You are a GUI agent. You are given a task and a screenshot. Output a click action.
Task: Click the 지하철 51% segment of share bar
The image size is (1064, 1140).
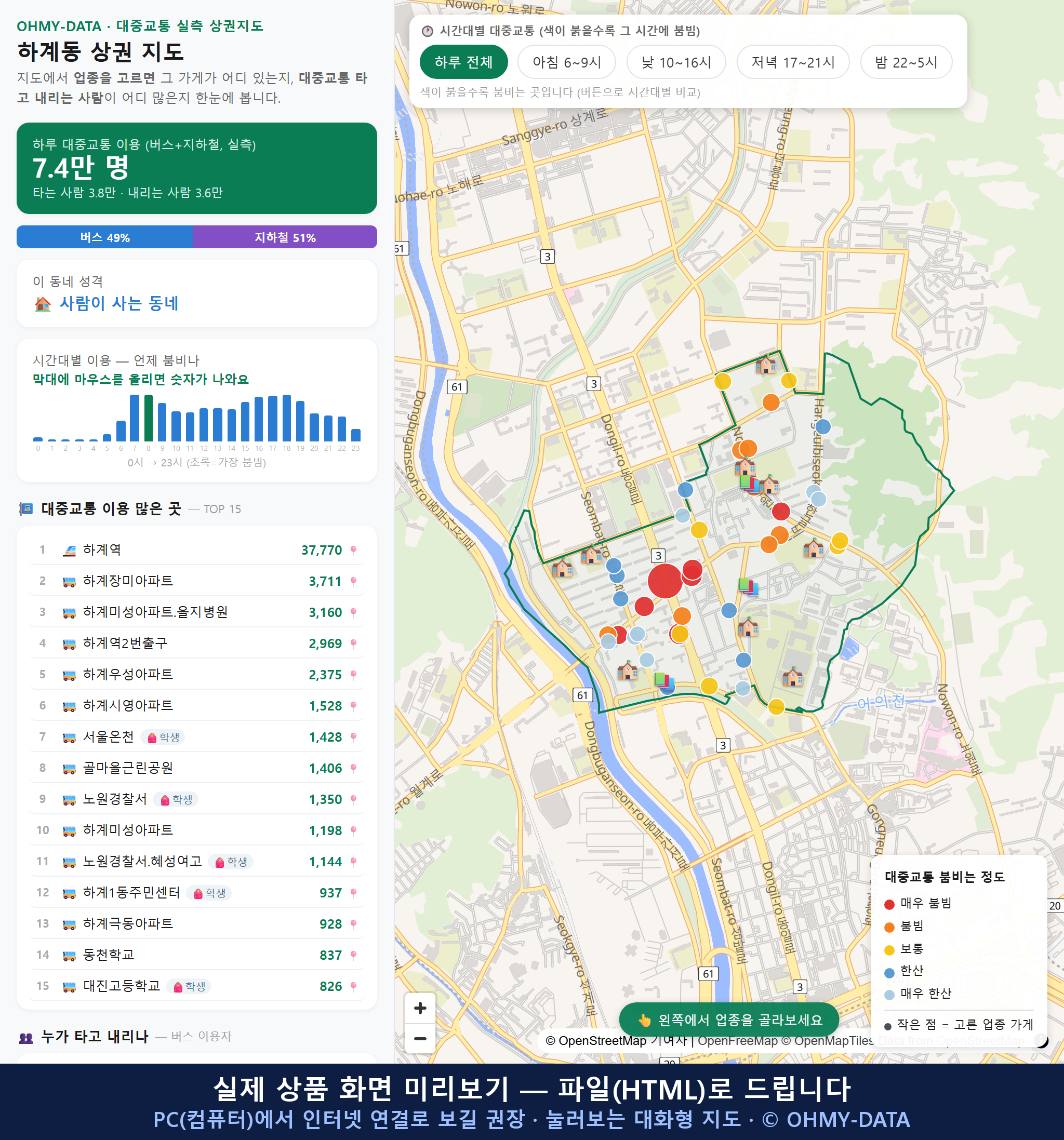coord(285,237)
